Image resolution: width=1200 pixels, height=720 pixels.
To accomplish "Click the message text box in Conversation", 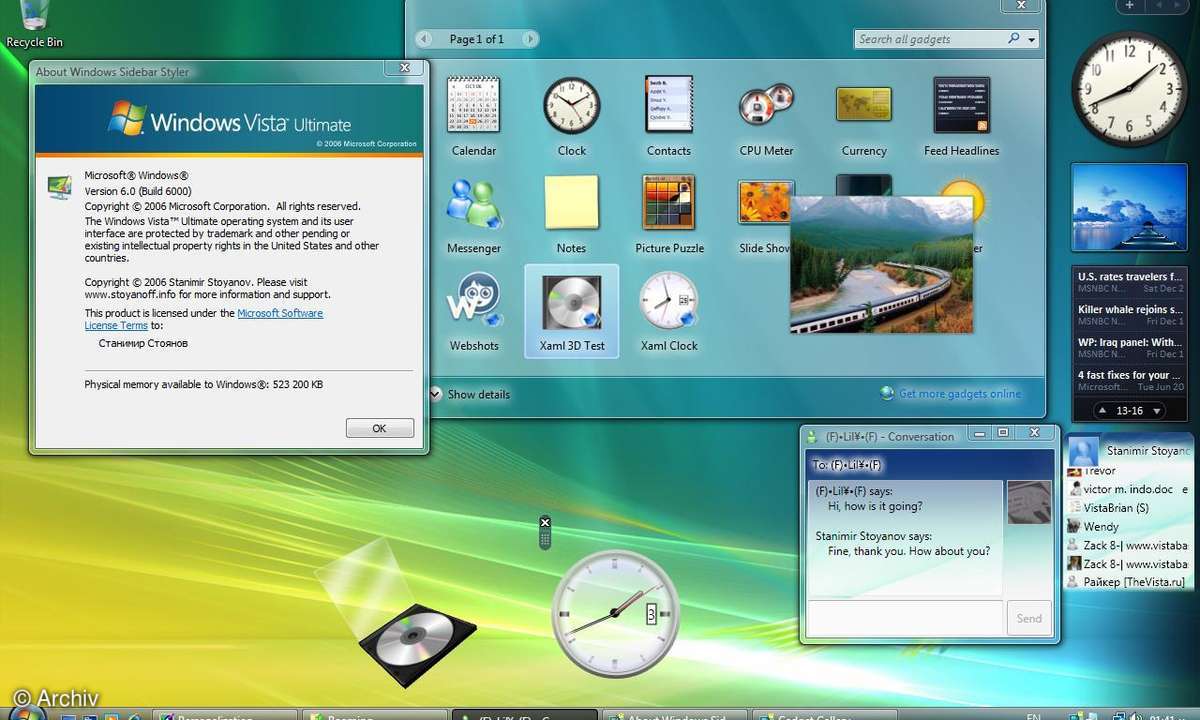I will 904,618.
